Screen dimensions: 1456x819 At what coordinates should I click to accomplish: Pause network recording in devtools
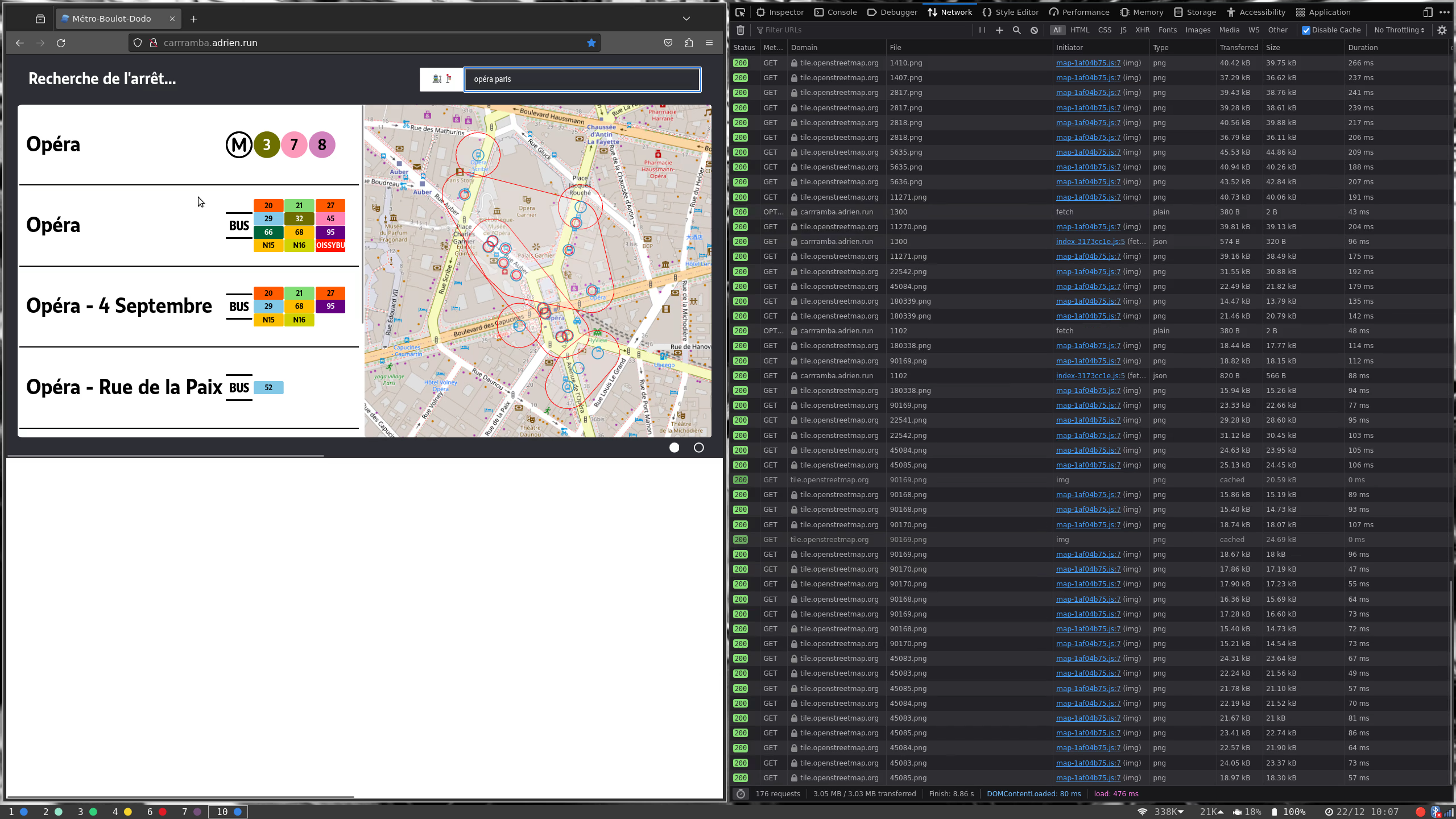click(x=982, y=30)
